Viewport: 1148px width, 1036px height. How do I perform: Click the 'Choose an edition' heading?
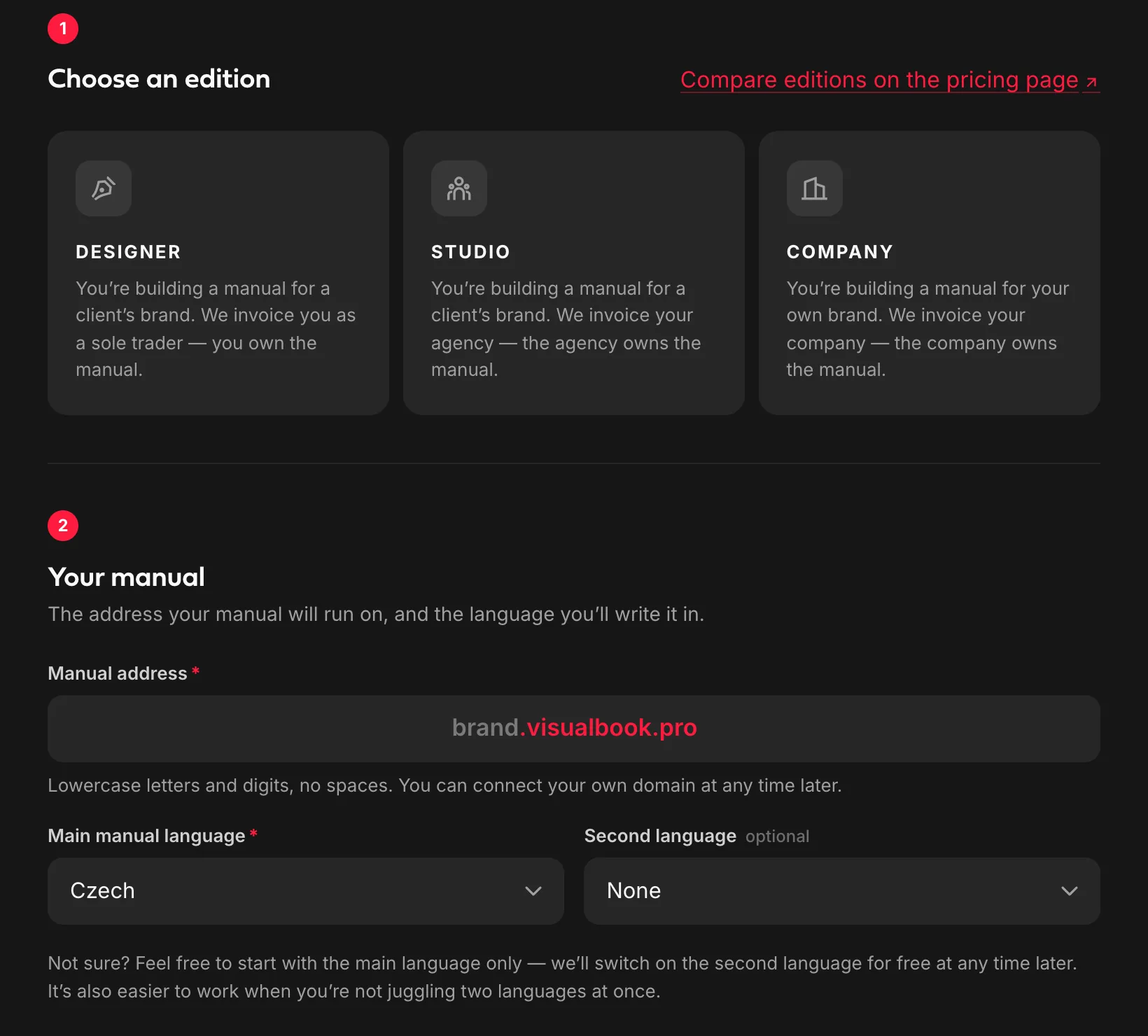159,79
